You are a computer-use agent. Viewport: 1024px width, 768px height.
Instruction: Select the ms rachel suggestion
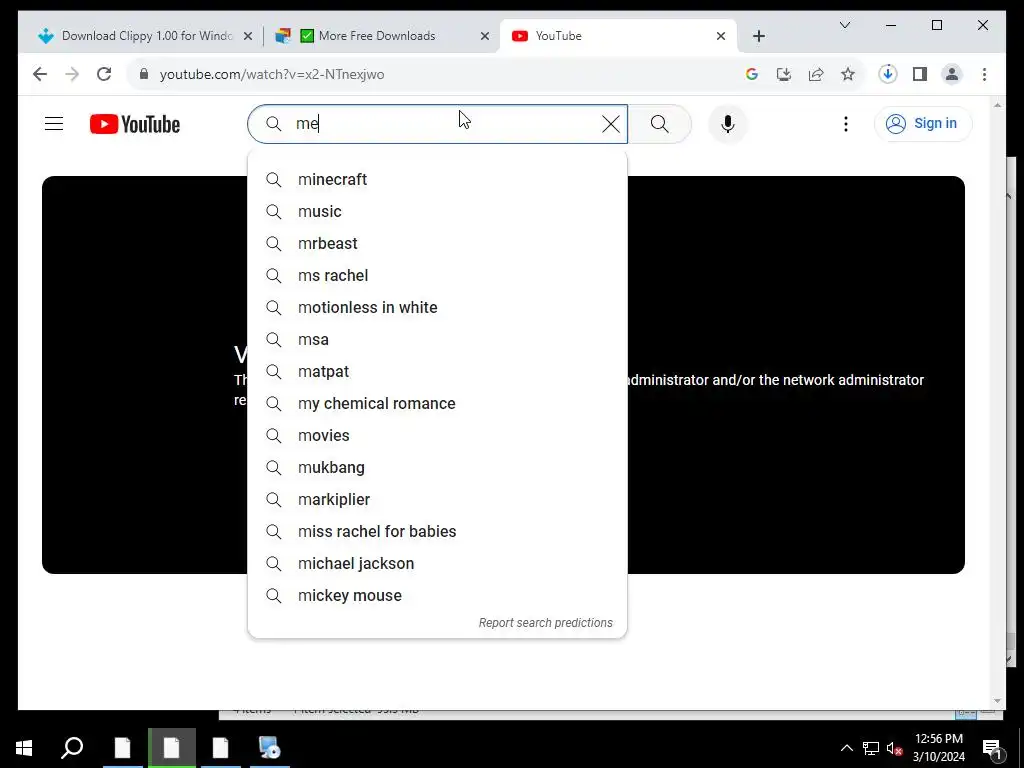click(438, 276)
